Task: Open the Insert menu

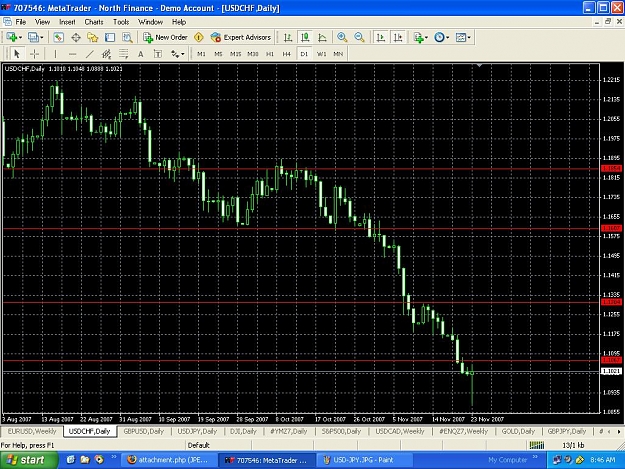Action: [x=67, y=22]
